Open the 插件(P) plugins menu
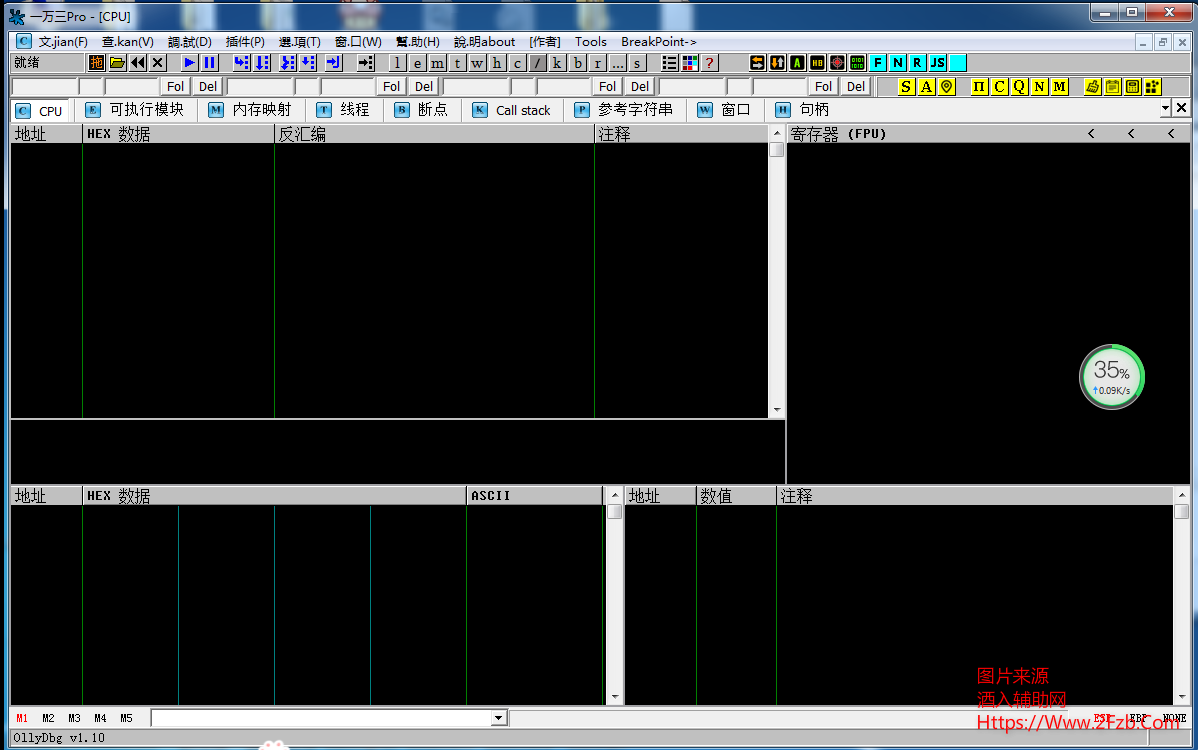Image resolution: width=1198 pixels, height=750 pixels. pos(245,42)
